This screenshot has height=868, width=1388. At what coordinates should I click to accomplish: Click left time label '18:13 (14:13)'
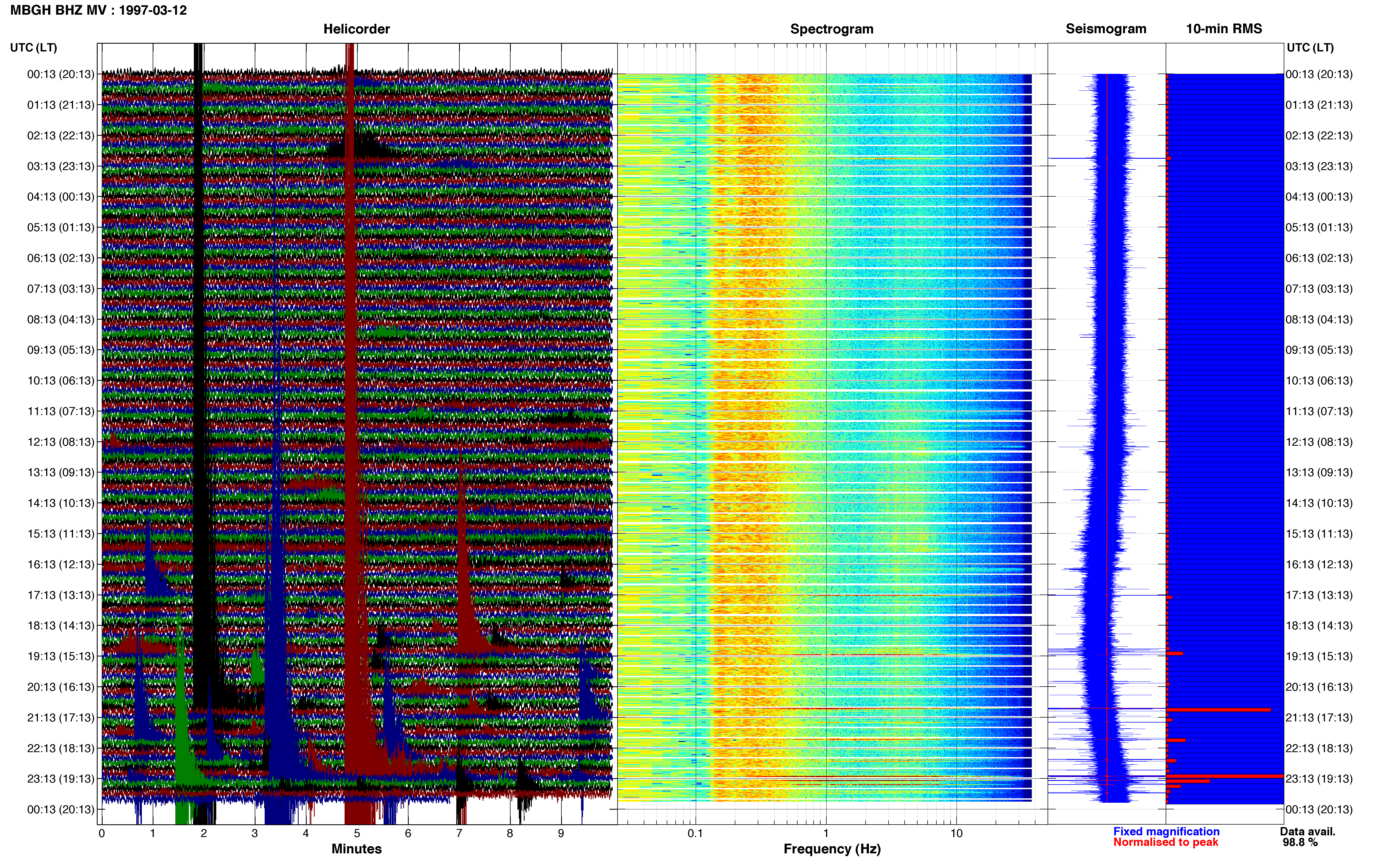(x=61, y=626)
